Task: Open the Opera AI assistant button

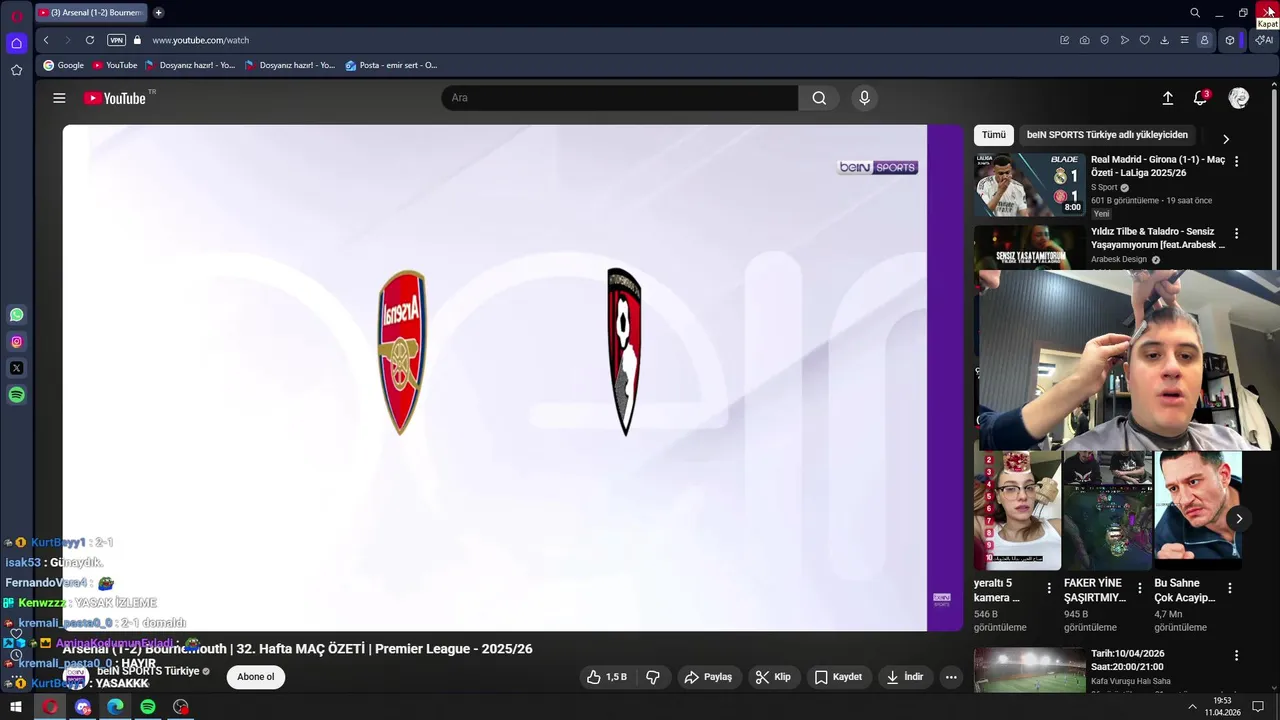Action: point(1265,40)
